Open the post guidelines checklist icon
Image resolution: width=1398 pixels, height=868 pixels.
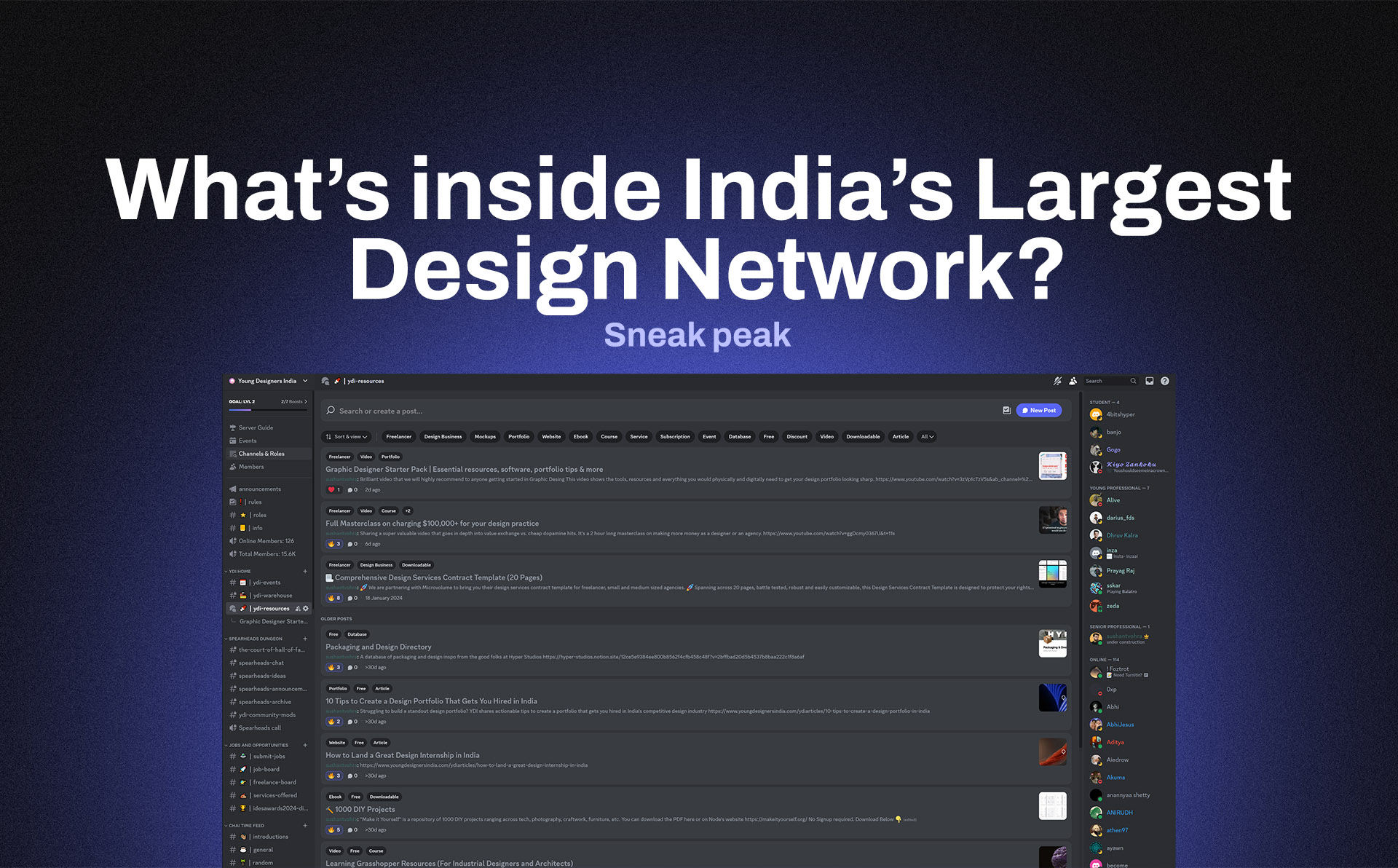(1006, 411)
